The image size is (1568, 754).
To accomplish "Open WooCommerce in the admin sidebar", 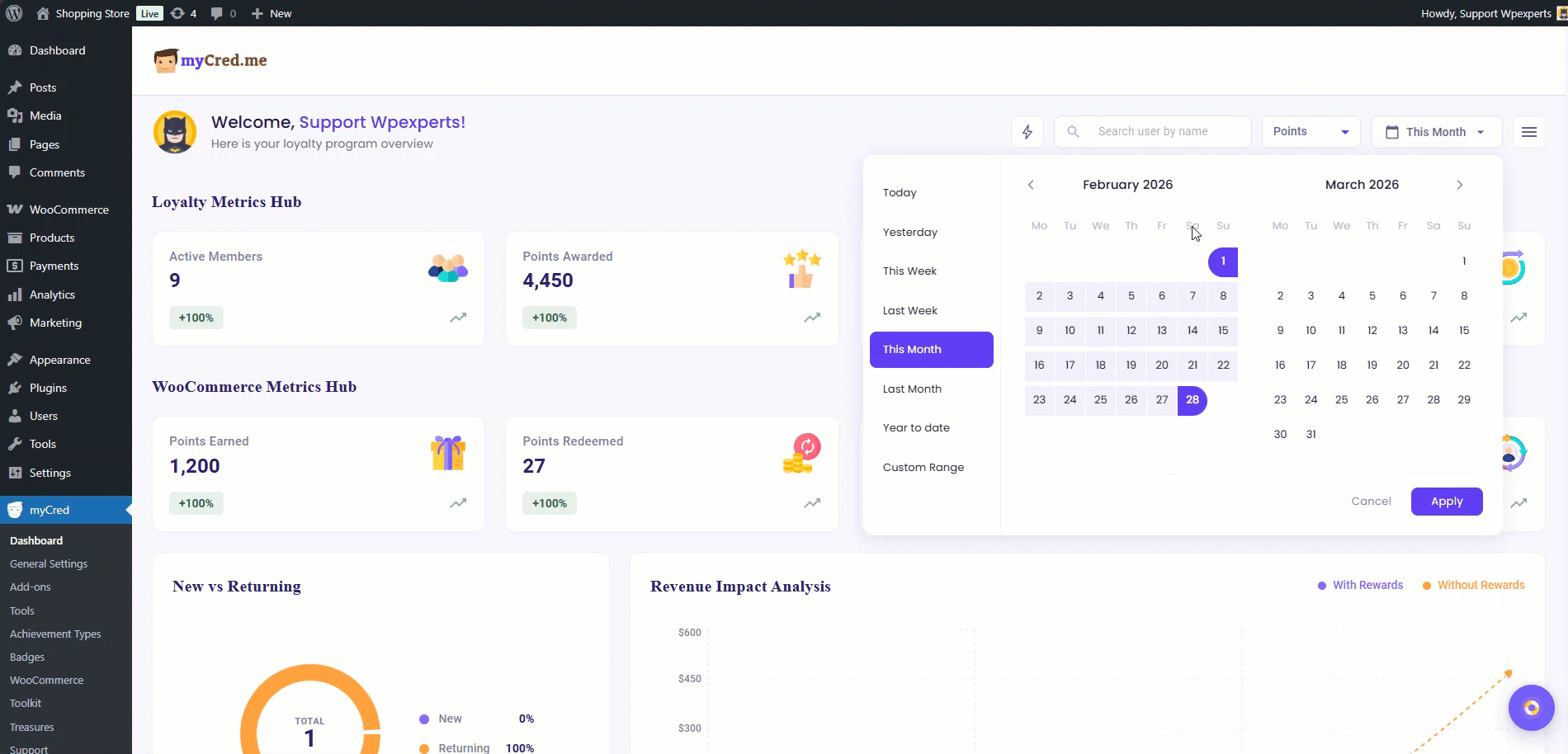I will tap(68, 210).
